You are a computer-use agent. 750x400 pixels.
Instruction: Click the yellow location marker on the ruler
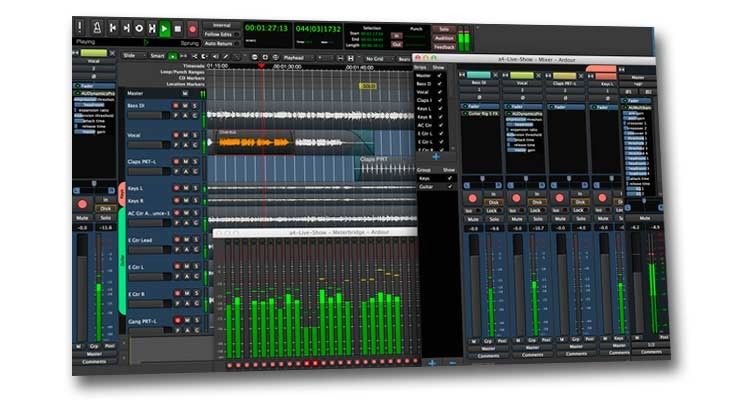pos(367,86)
